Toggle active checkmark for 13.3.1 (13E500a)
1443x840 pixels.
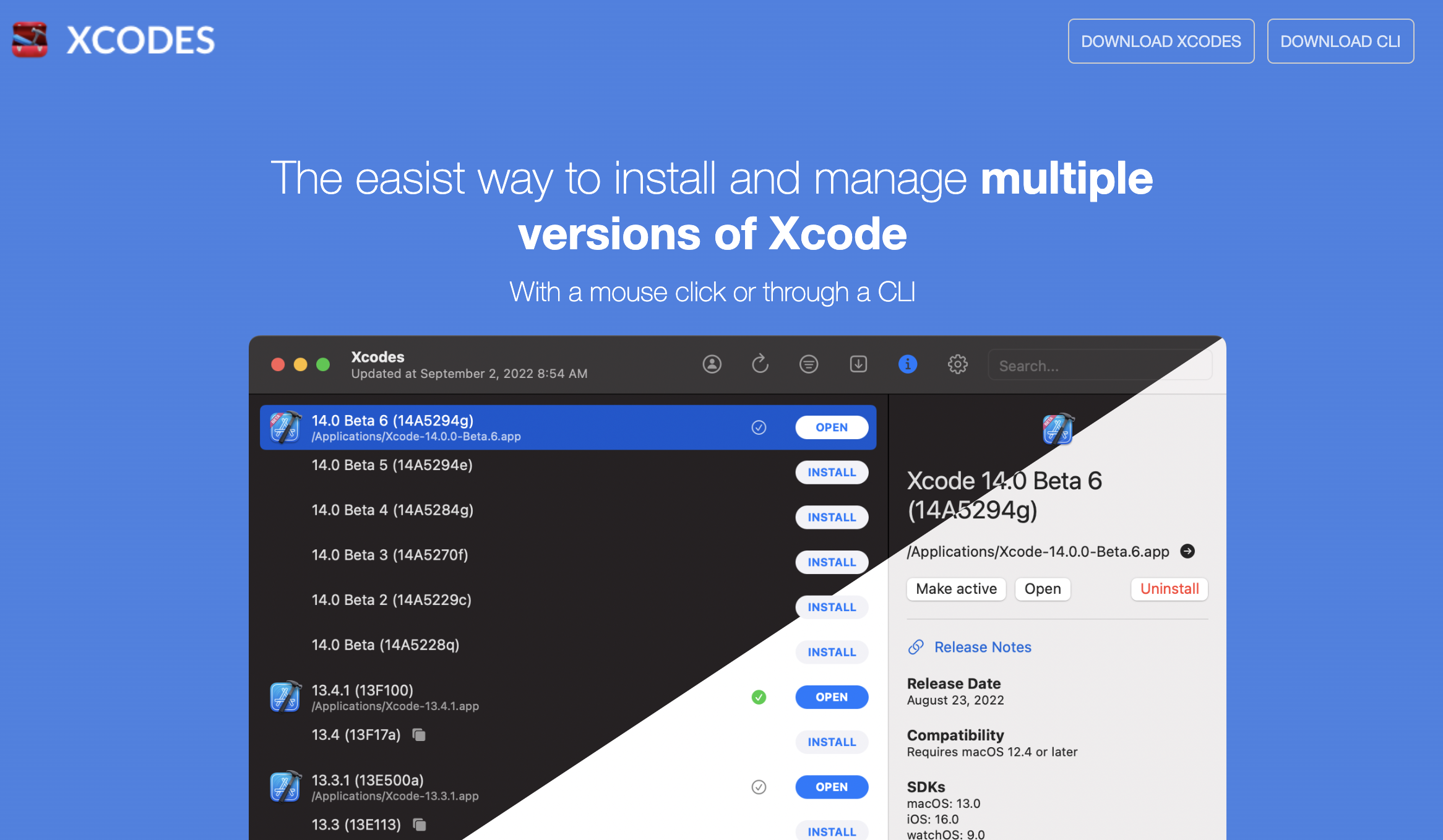coord(759,787)
